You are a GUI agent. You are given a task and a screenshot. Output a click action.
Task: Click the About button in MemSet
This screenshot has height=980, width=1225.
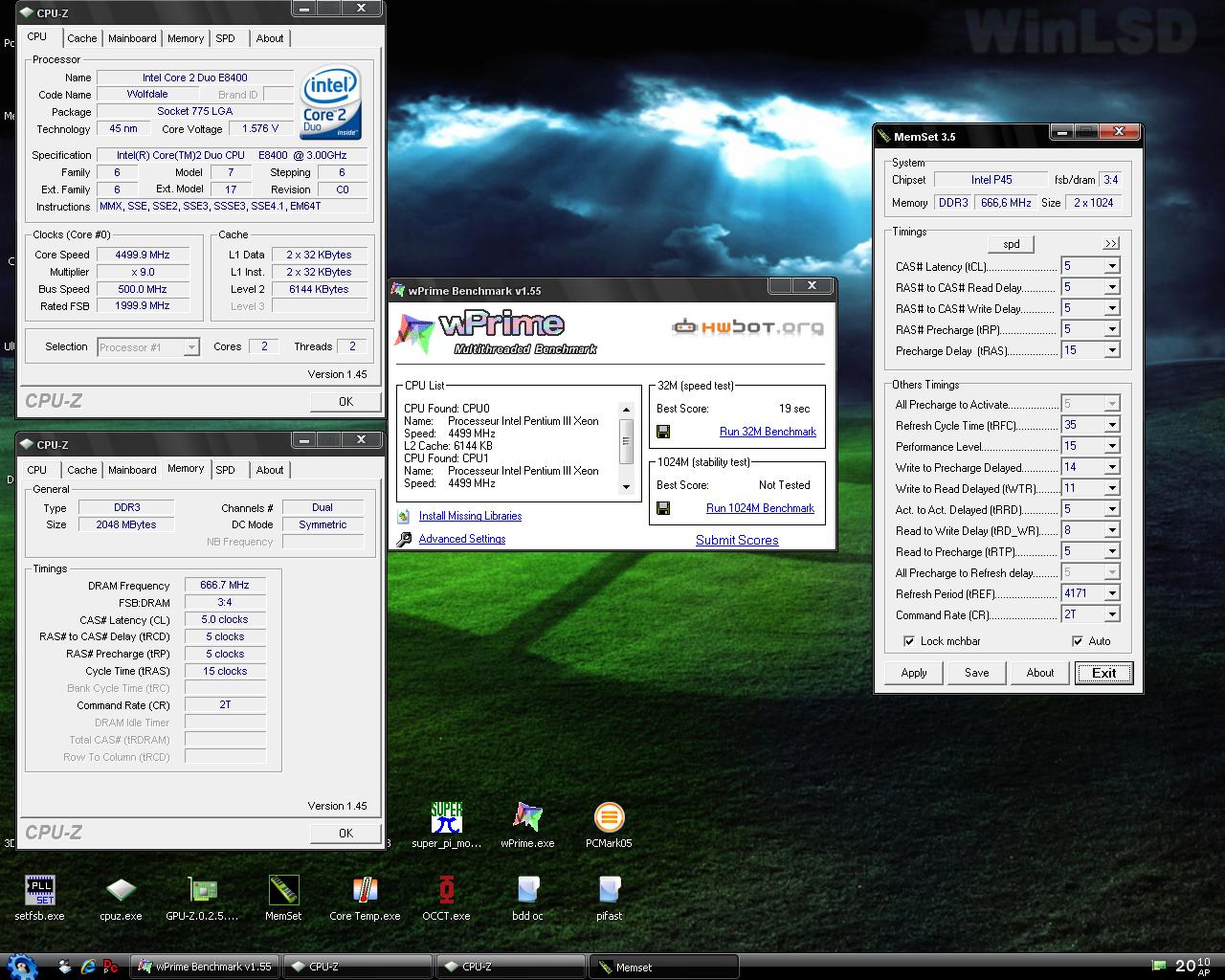(x=1040, y=673)
